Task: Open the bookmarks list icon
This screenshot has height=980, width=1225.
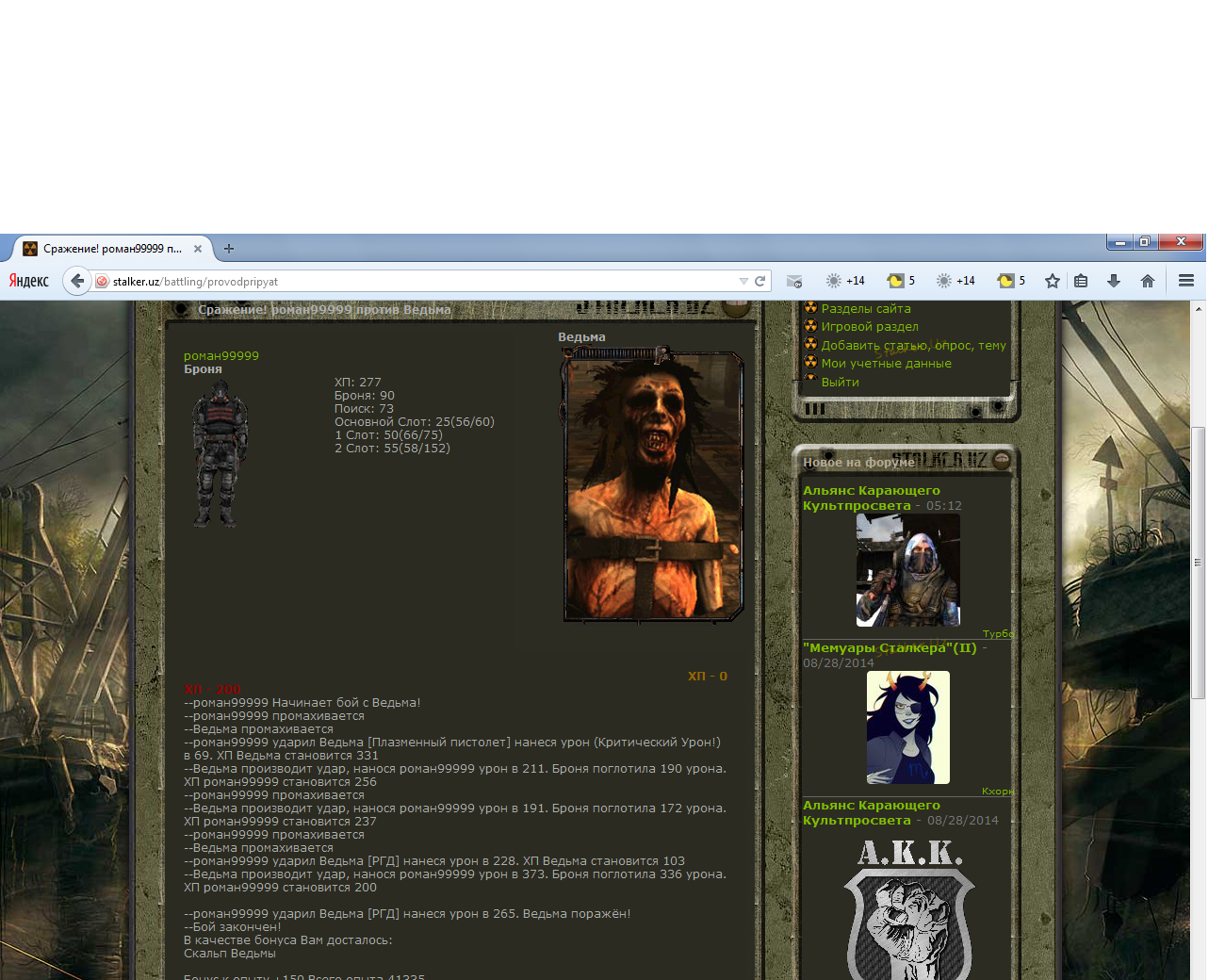Action: point(1081,281)
